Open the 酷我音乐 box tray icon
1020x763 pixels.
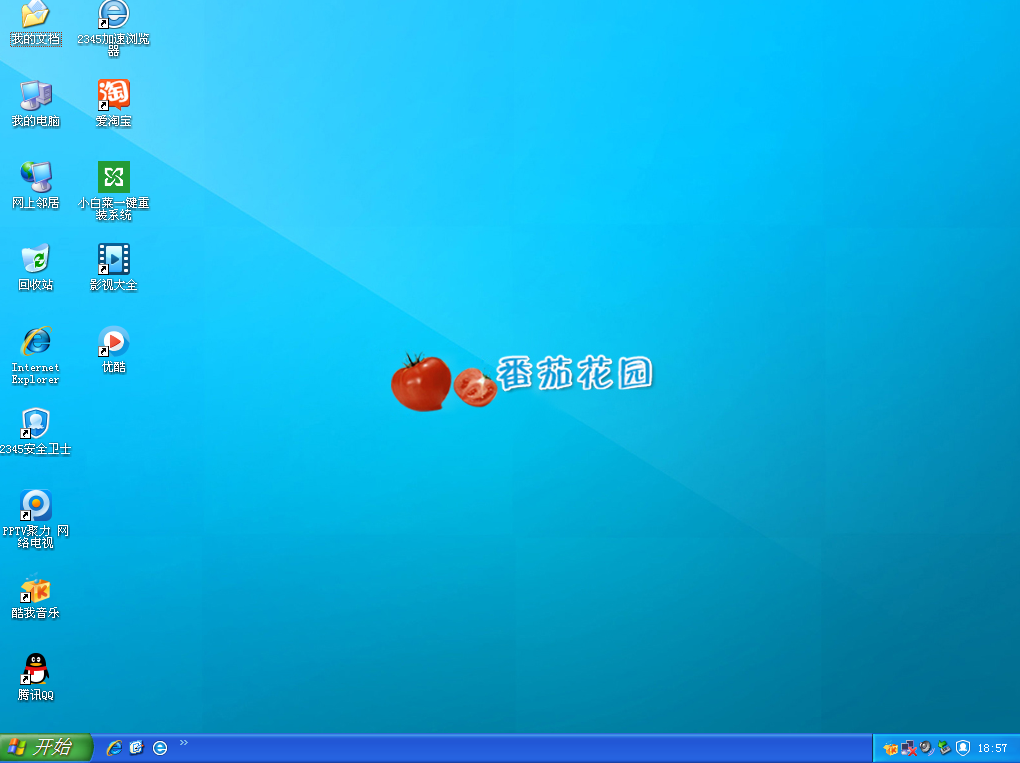[891, 749]
